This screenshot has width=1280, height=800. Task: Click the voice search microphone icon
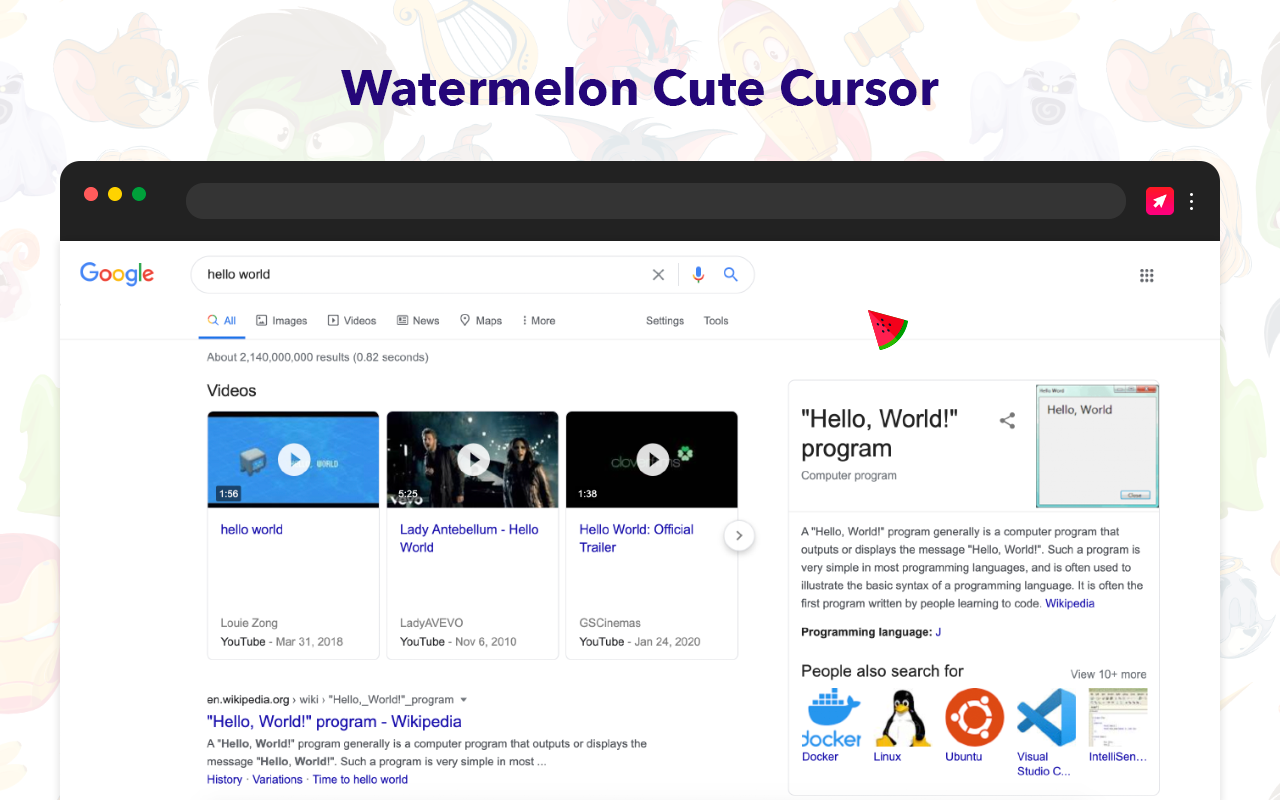click(698, 274)
